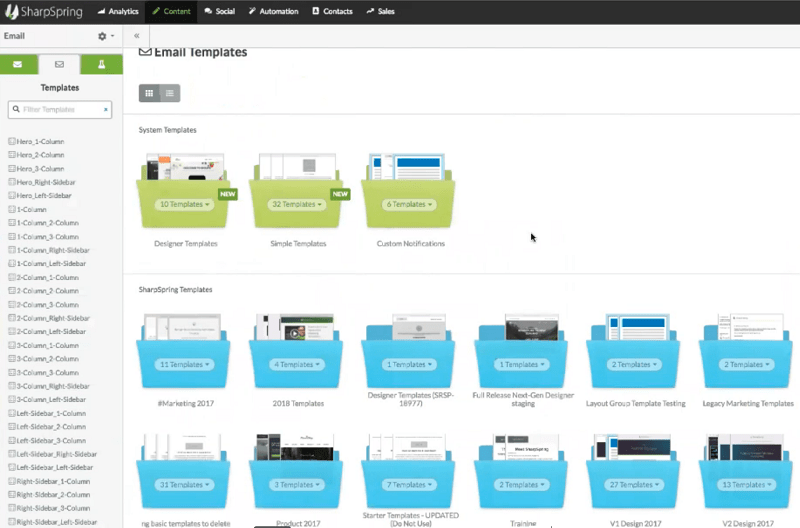
Task: Select Hero_1-Column template in the sidebar list
Action: [x=40, y=142]
